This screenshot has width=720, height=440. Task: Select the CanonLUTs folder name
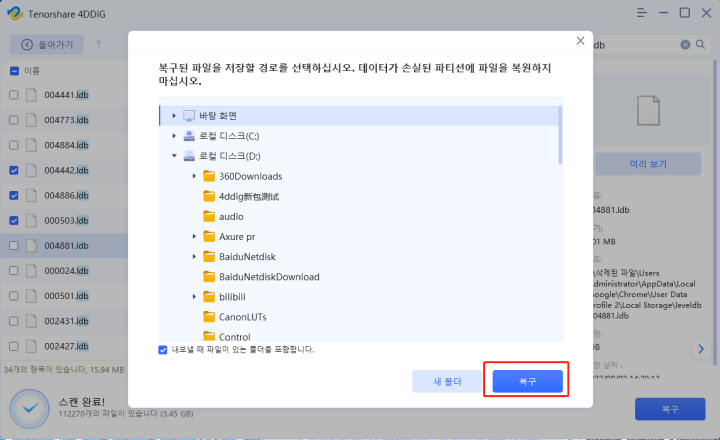tap(242, 317)
